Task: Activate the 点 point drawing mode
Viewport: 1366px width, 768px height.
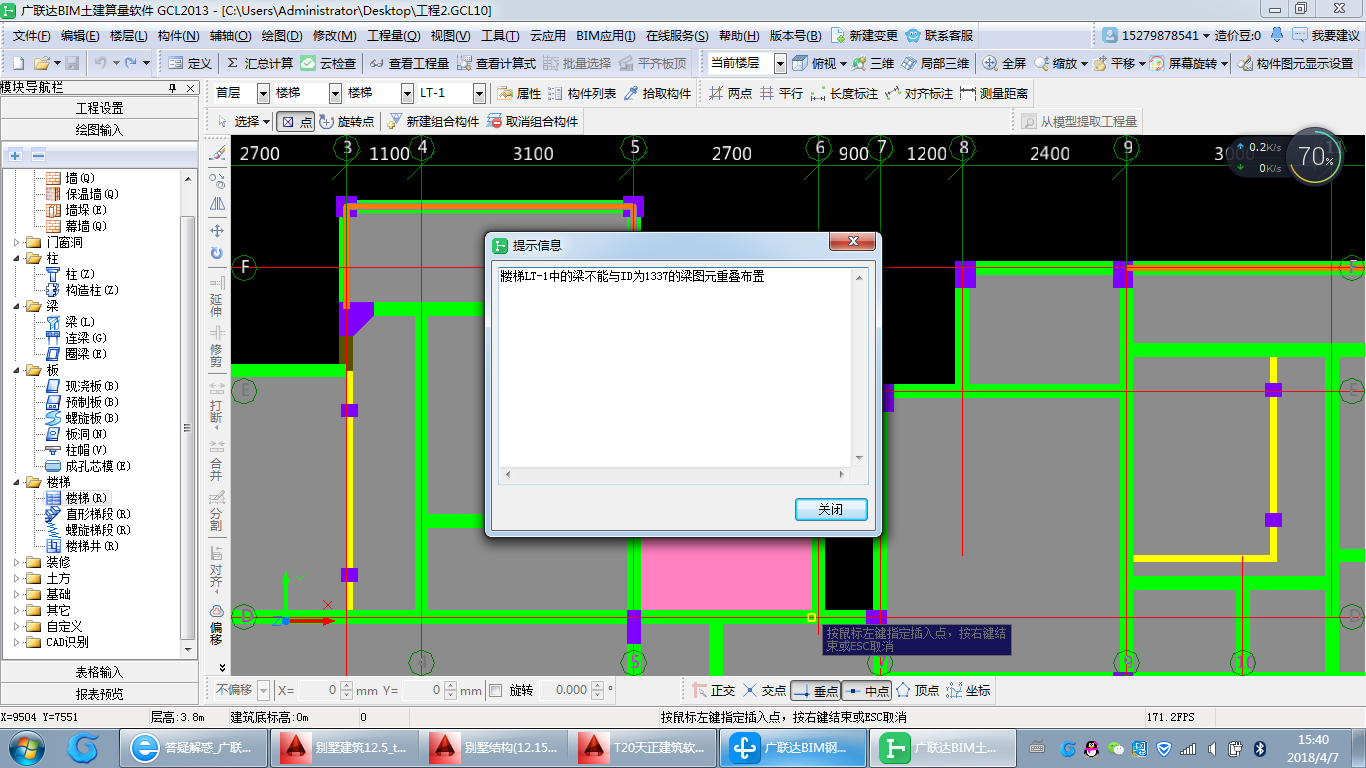Action: coord(296,121)
